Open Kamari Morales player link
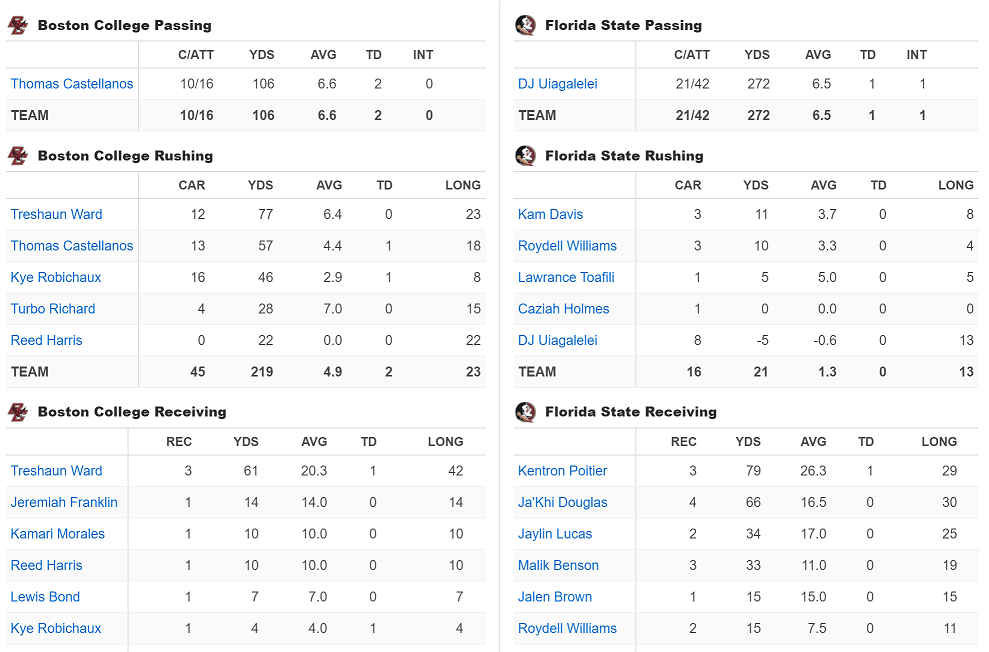 pos(57,534)
